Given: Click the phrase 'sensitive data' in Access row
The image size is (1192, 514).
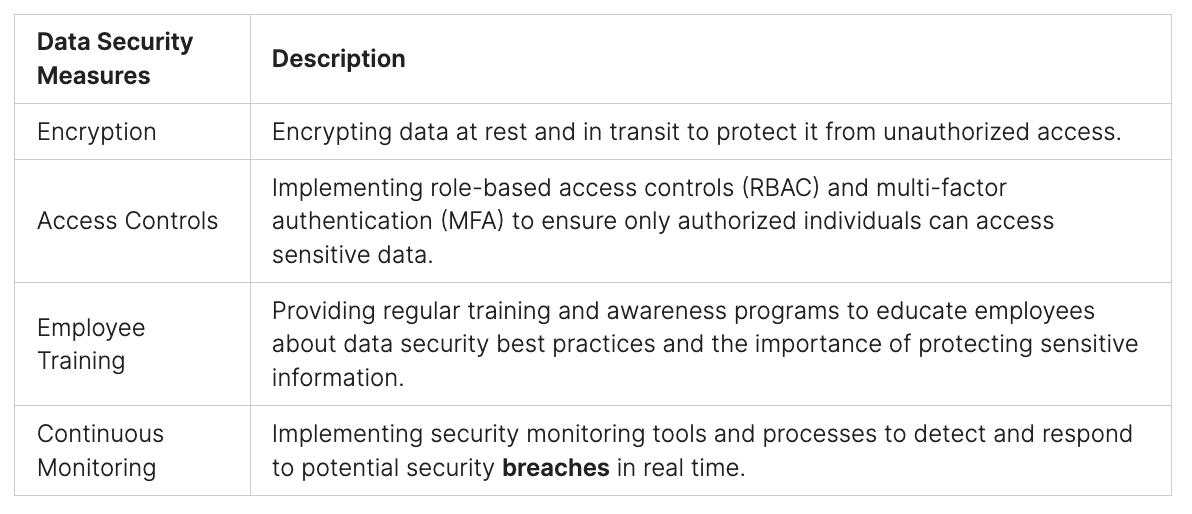Looking at the screenshot, I should coord(352,254).
